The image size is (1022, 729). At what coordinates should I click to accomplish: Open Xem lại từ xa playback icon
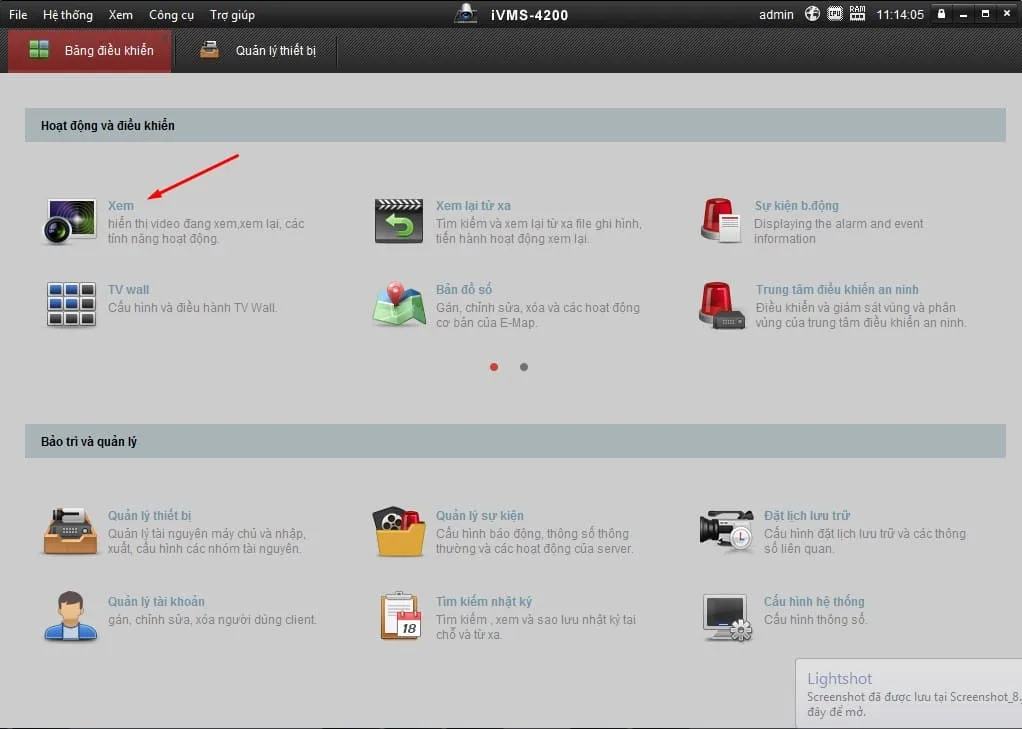click(399, 221)
